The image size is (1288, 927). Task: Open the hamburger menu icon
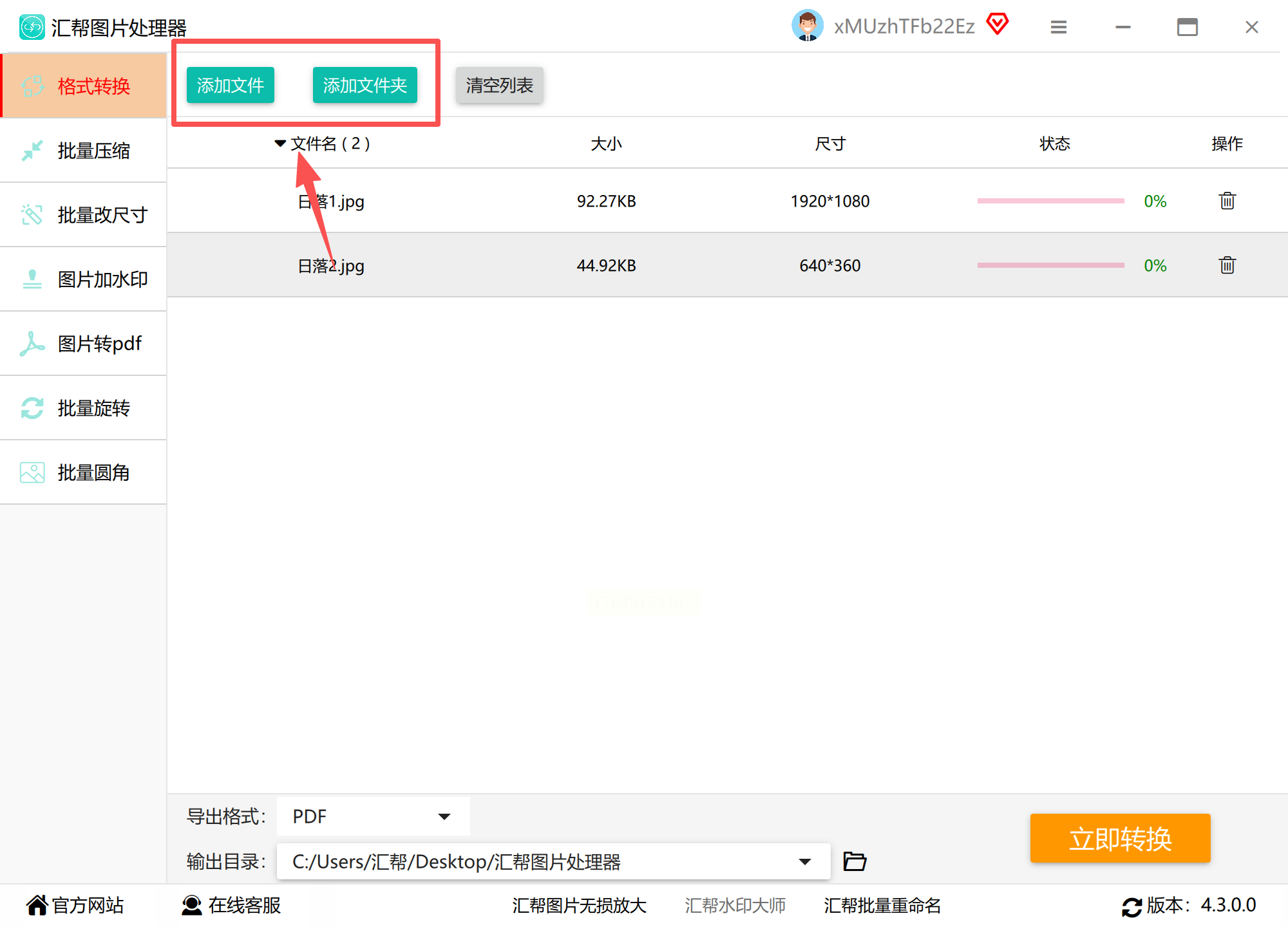point(1059,27)
